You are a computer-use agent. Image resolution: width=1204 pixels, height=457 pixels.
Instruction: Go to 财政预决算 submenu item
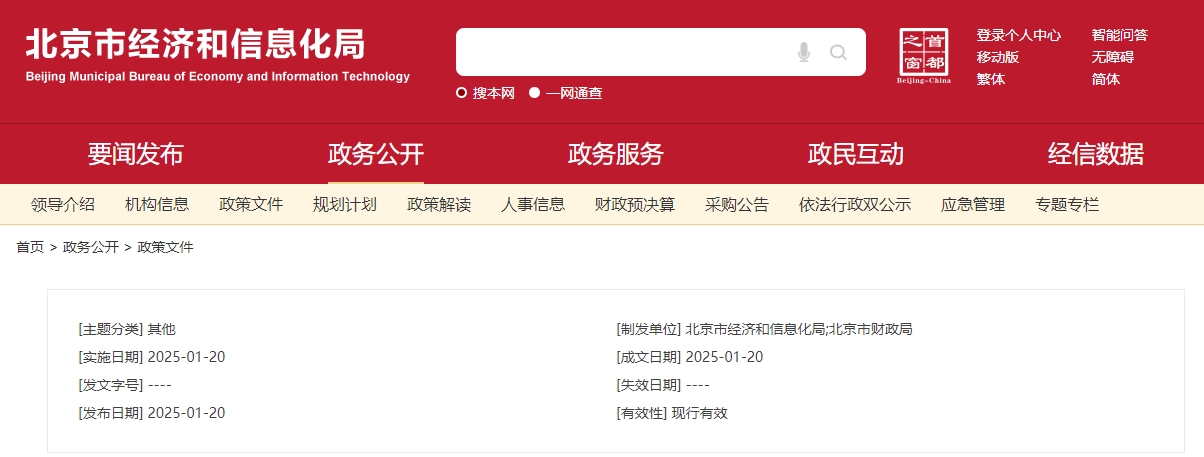pos(635,205)
